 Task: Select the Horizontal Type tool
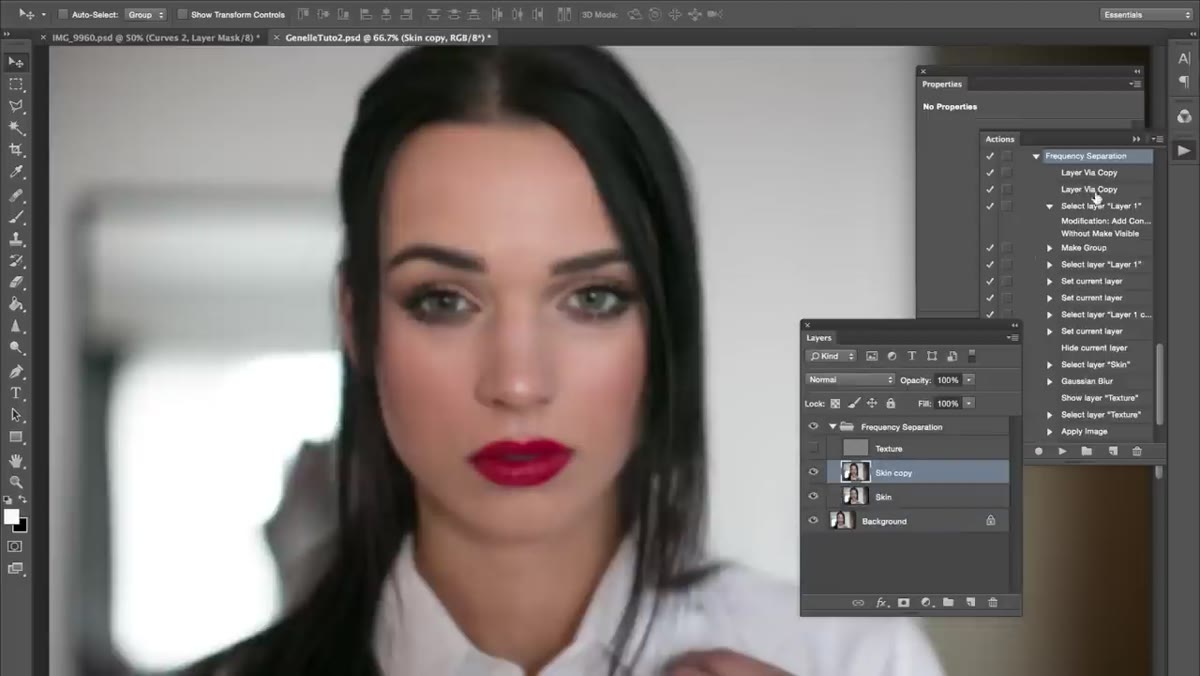tap(16, 394)
